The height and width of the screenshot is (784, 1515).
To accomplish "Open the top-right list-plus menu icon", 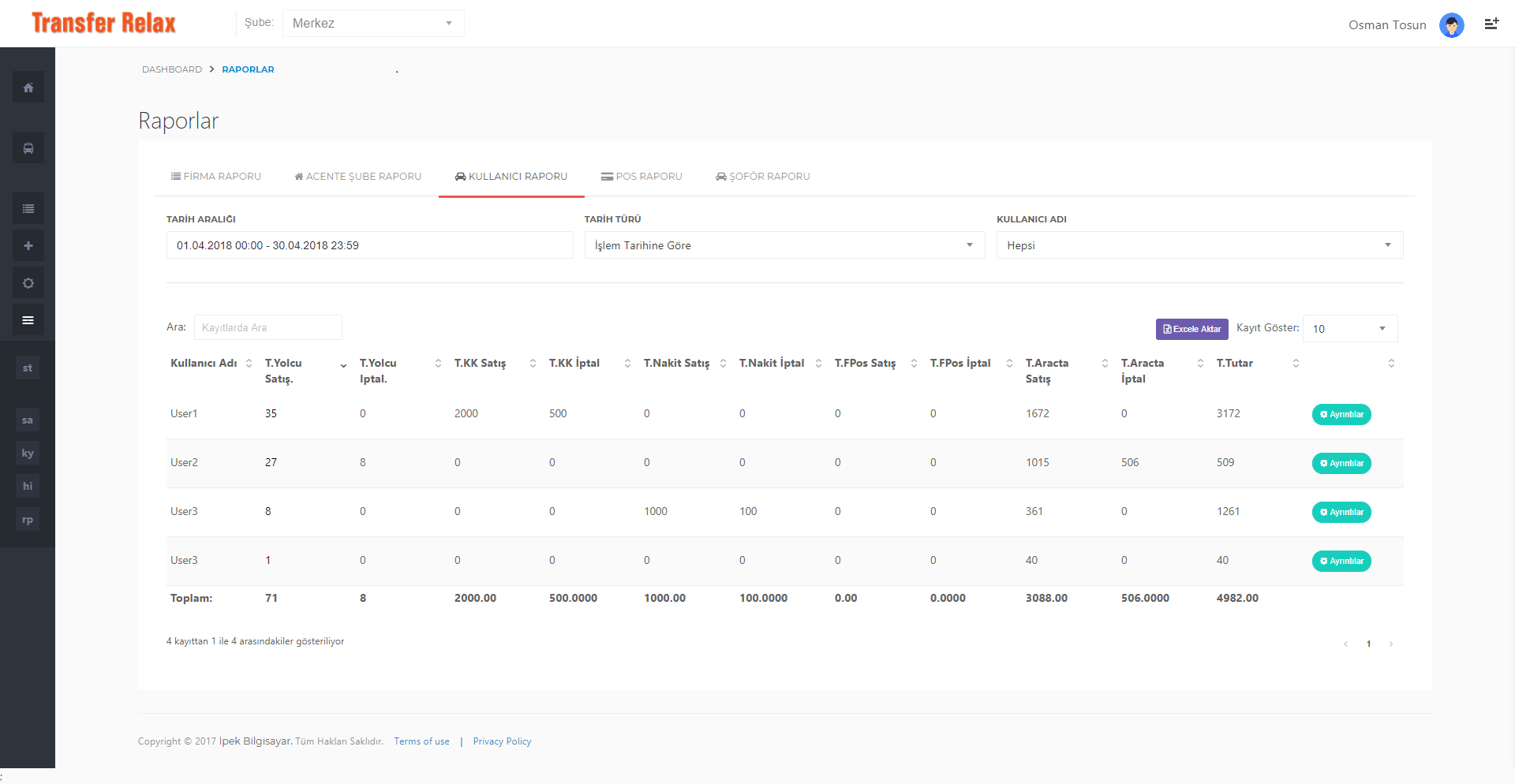I will pos(1491,24).
